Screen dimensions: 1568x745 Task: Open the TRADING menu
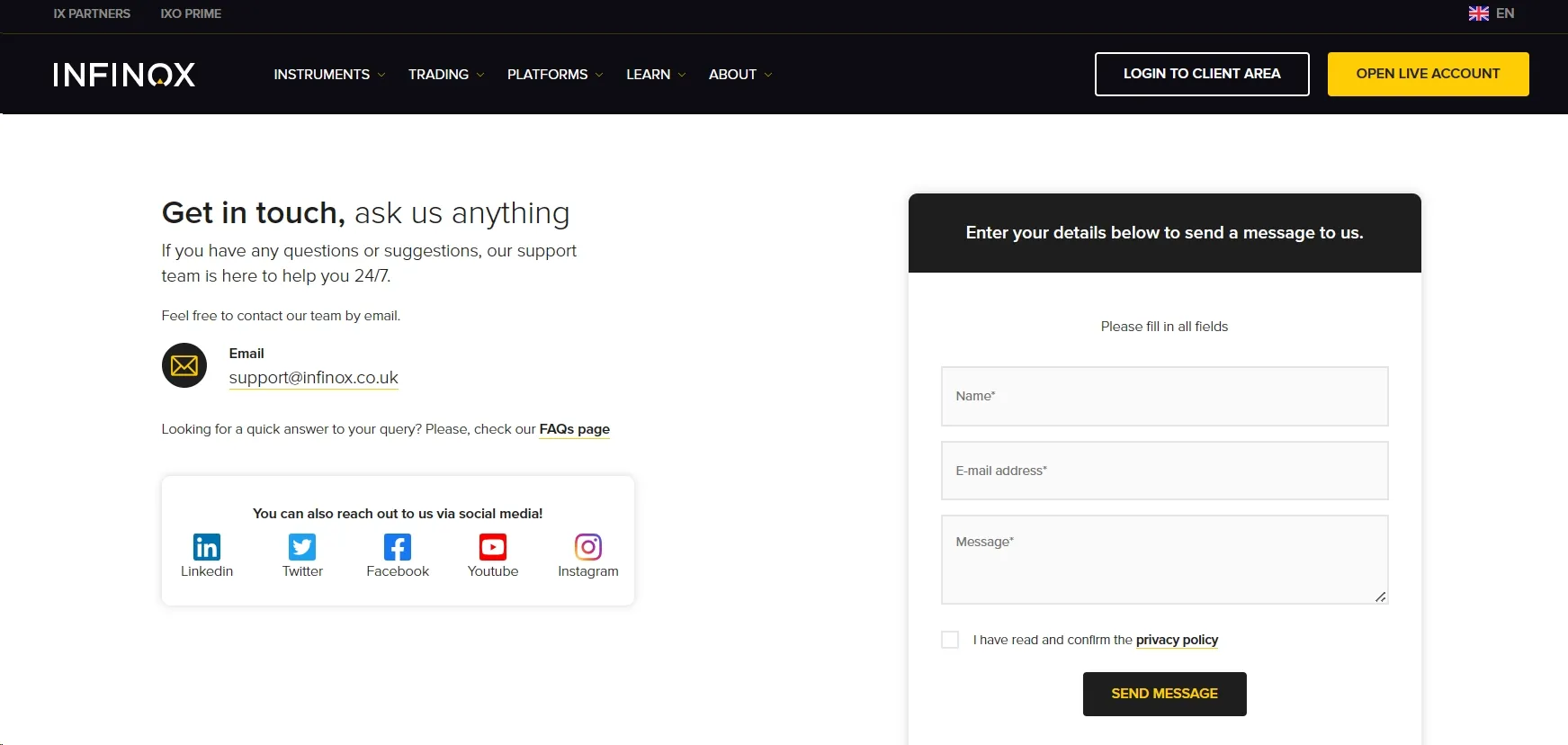(438, 75)
